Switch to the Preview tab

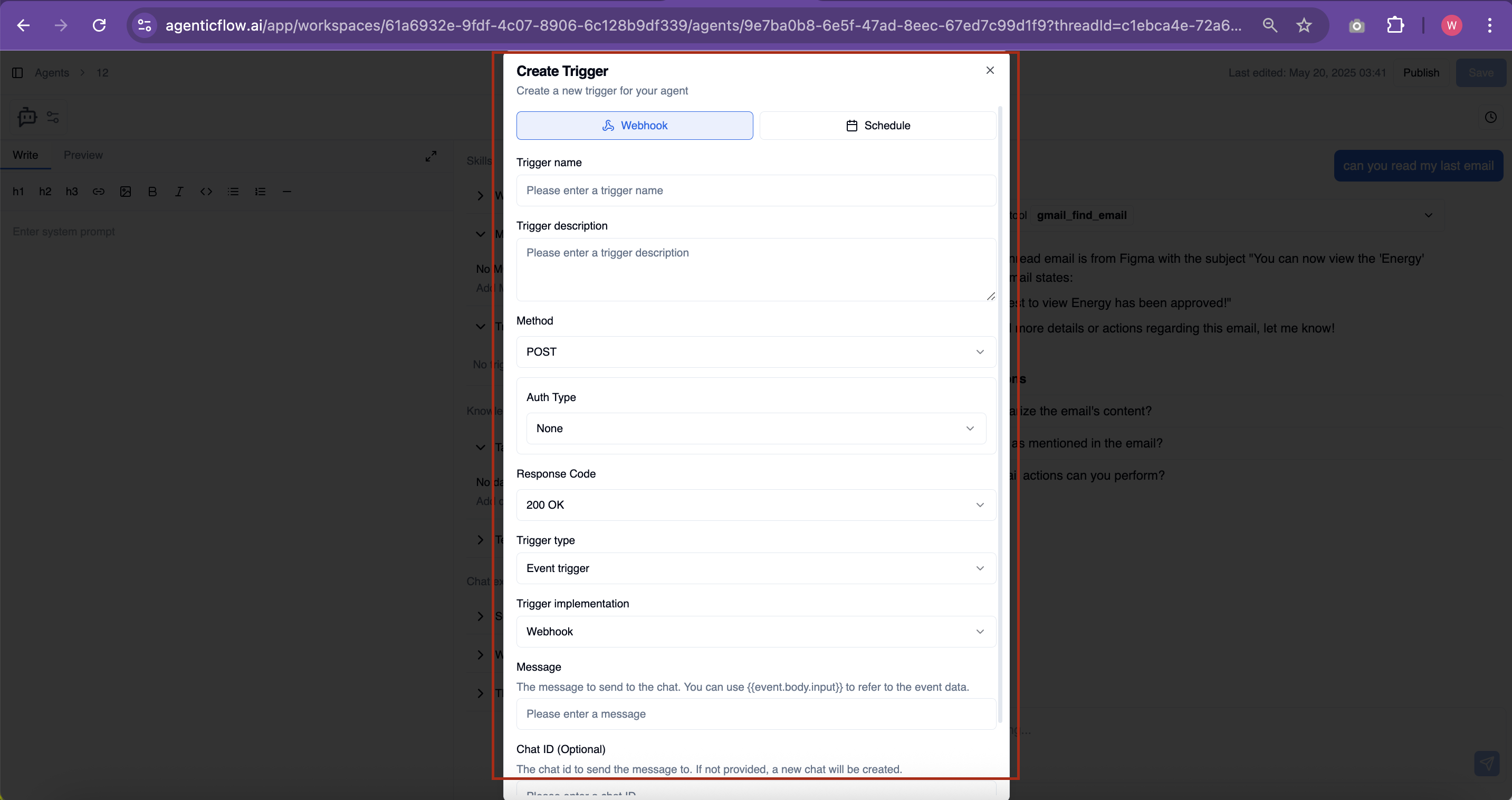(83, 155)
